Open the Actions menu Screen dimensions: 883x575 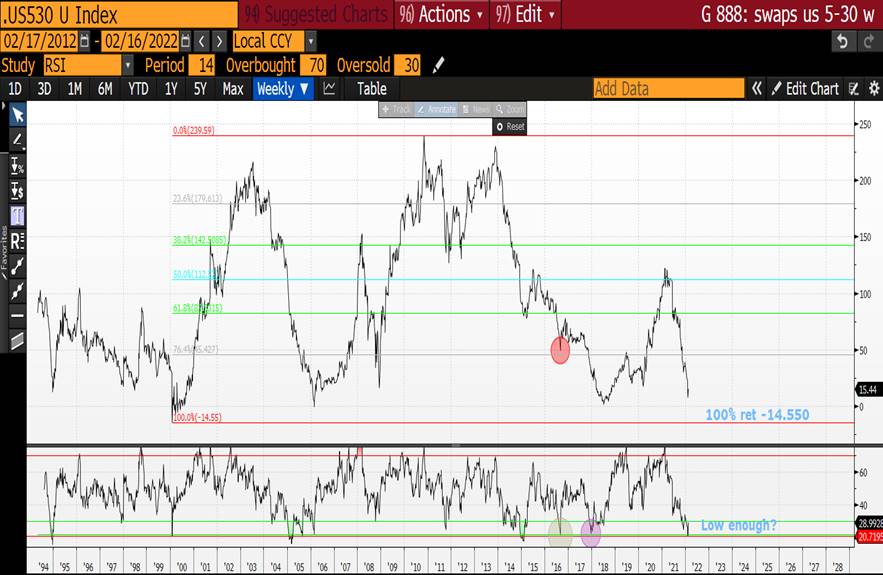[x=441, y=14]
